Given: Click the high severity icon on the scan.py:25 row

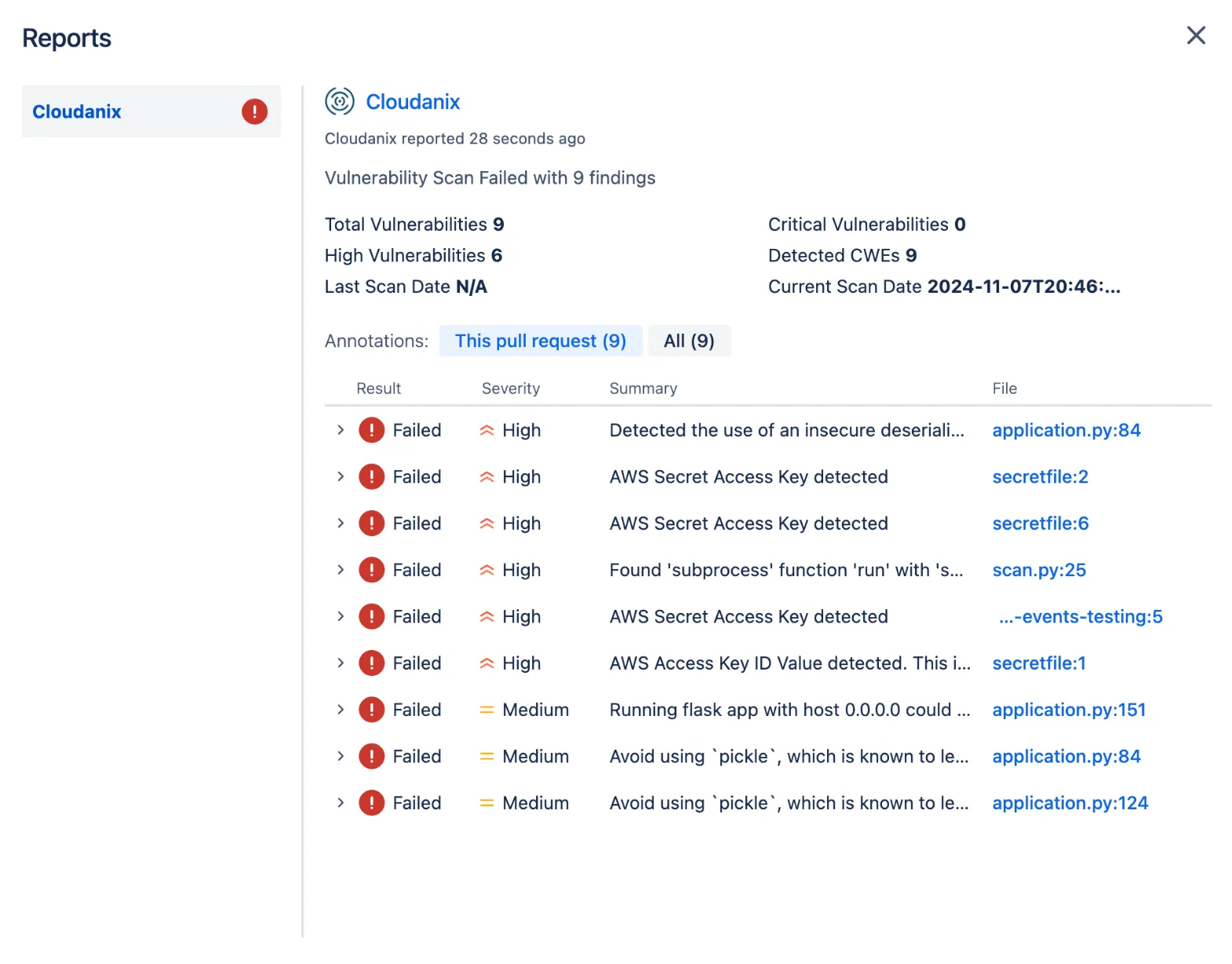Looking at the screenshot, I should [487, 570].
